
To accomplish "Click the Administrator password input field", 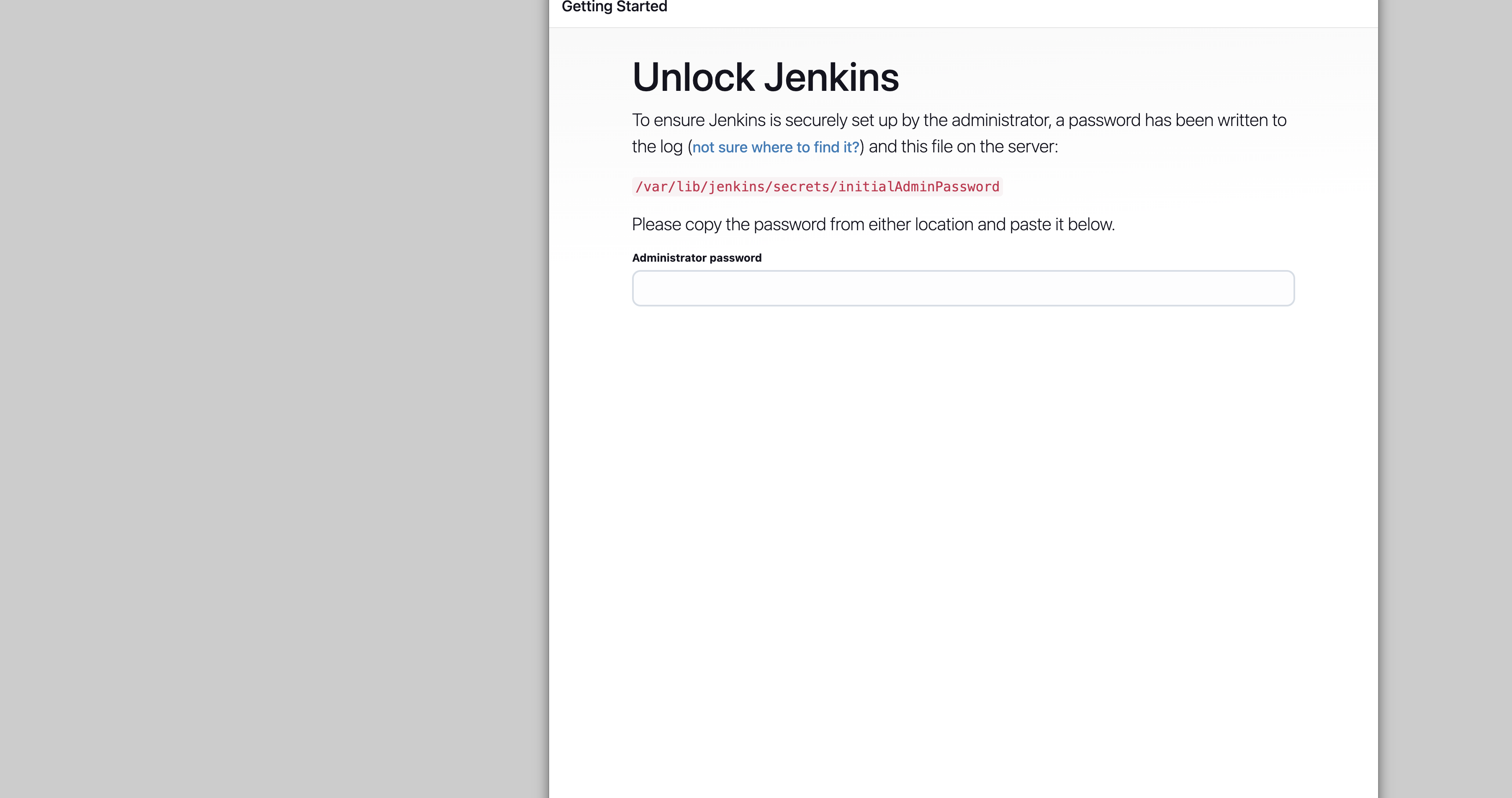I will [963, 288].
